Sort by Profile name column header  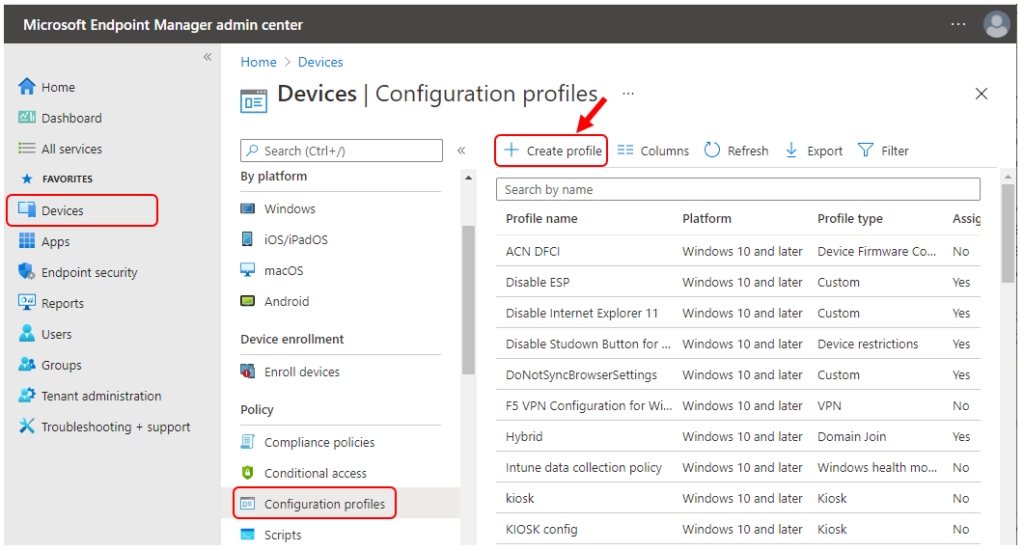[x=541, y=219]
